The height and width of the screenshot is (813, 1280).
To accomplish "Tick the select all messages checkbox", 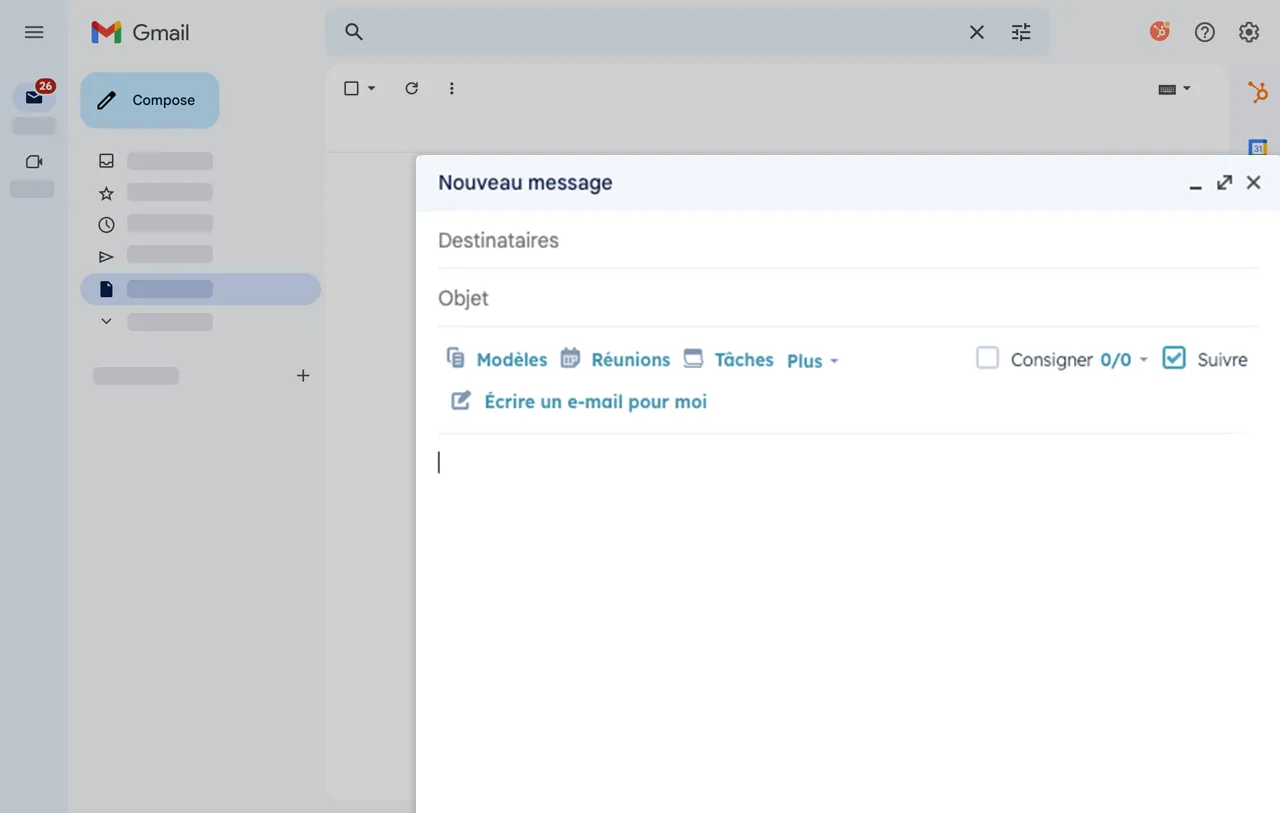I will click(x=351, y=88).
